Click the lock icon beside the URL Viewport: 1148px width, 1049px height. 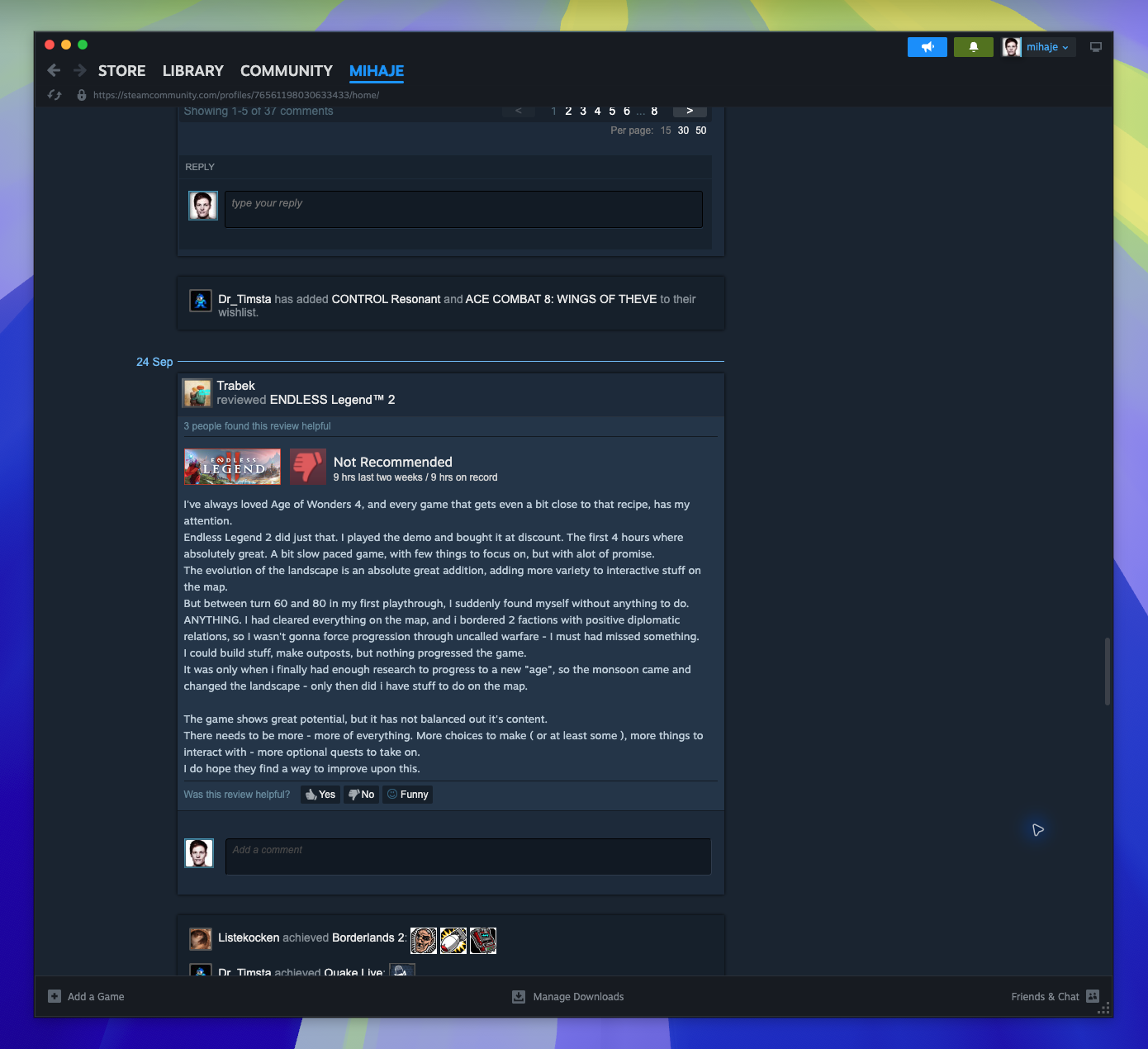[82, 95]
